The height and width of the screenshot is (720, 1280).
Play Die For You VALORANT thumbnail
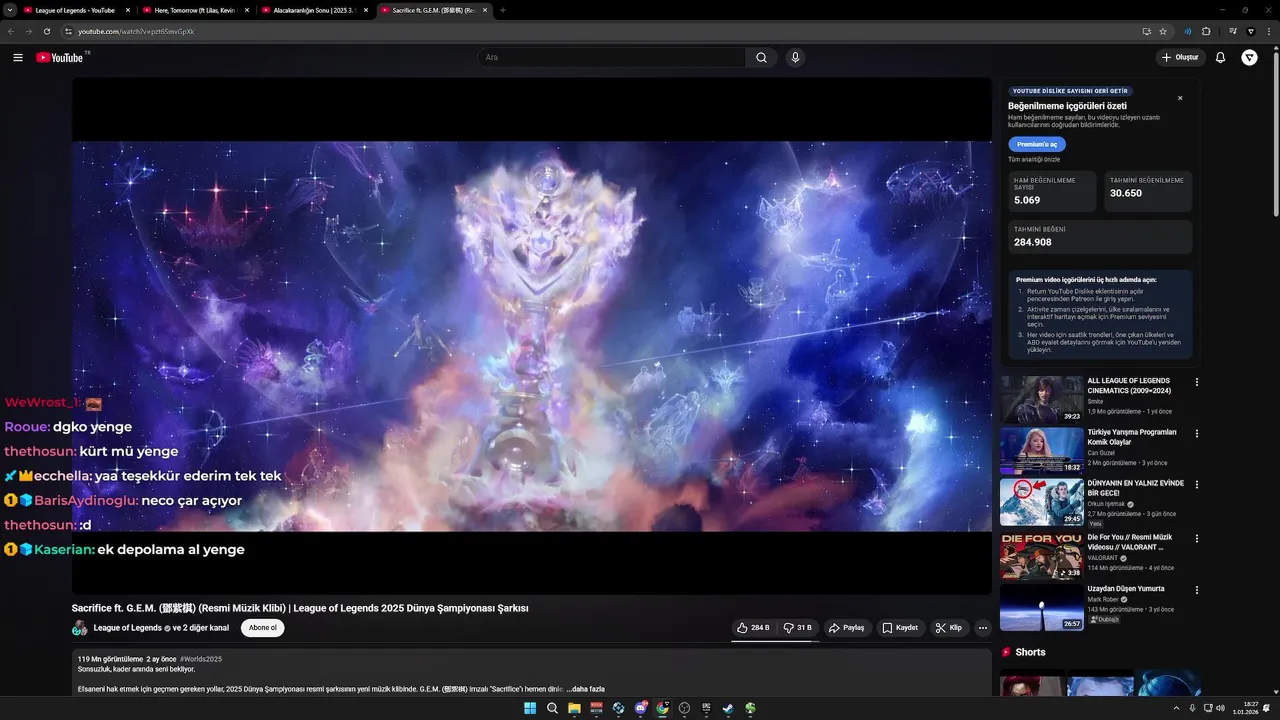pos(1042,555)
